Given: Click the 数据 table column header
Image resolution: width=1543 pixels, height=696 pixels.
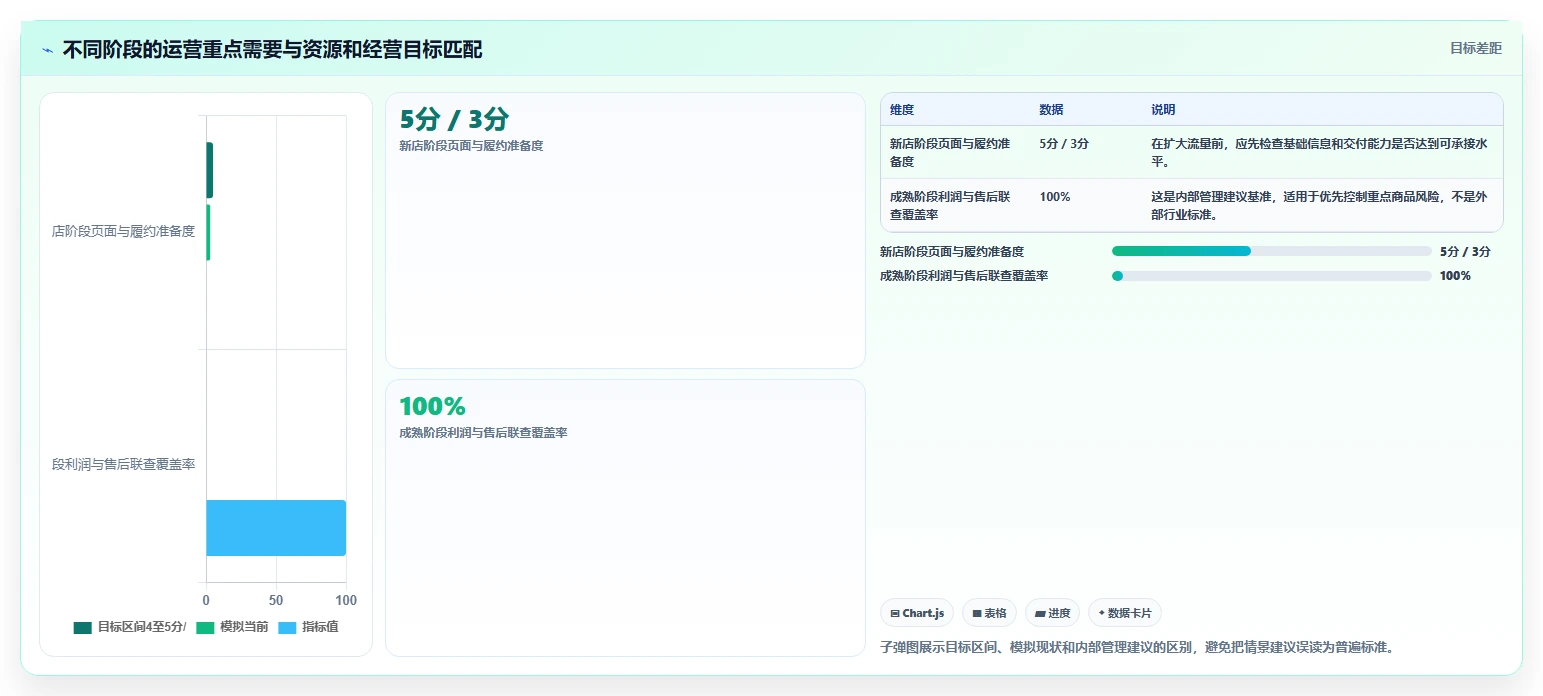Looking at the screenshot, I should point(1051,110).
